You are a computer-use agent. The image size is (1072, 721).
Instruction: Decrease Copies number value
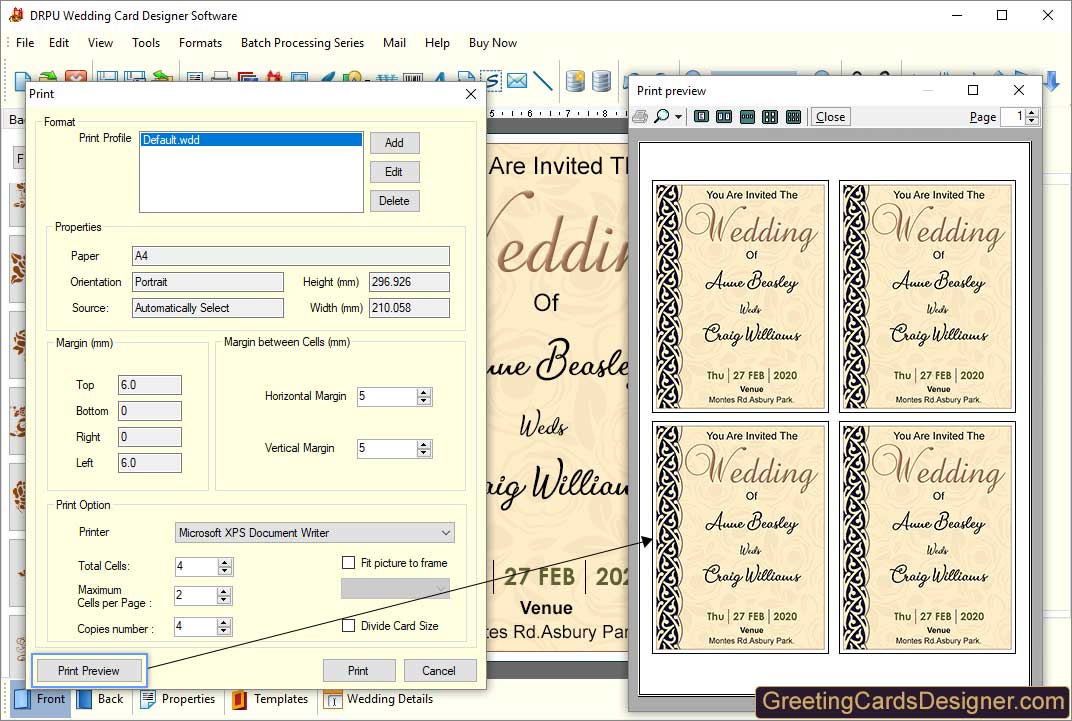[x=224, y=631]
